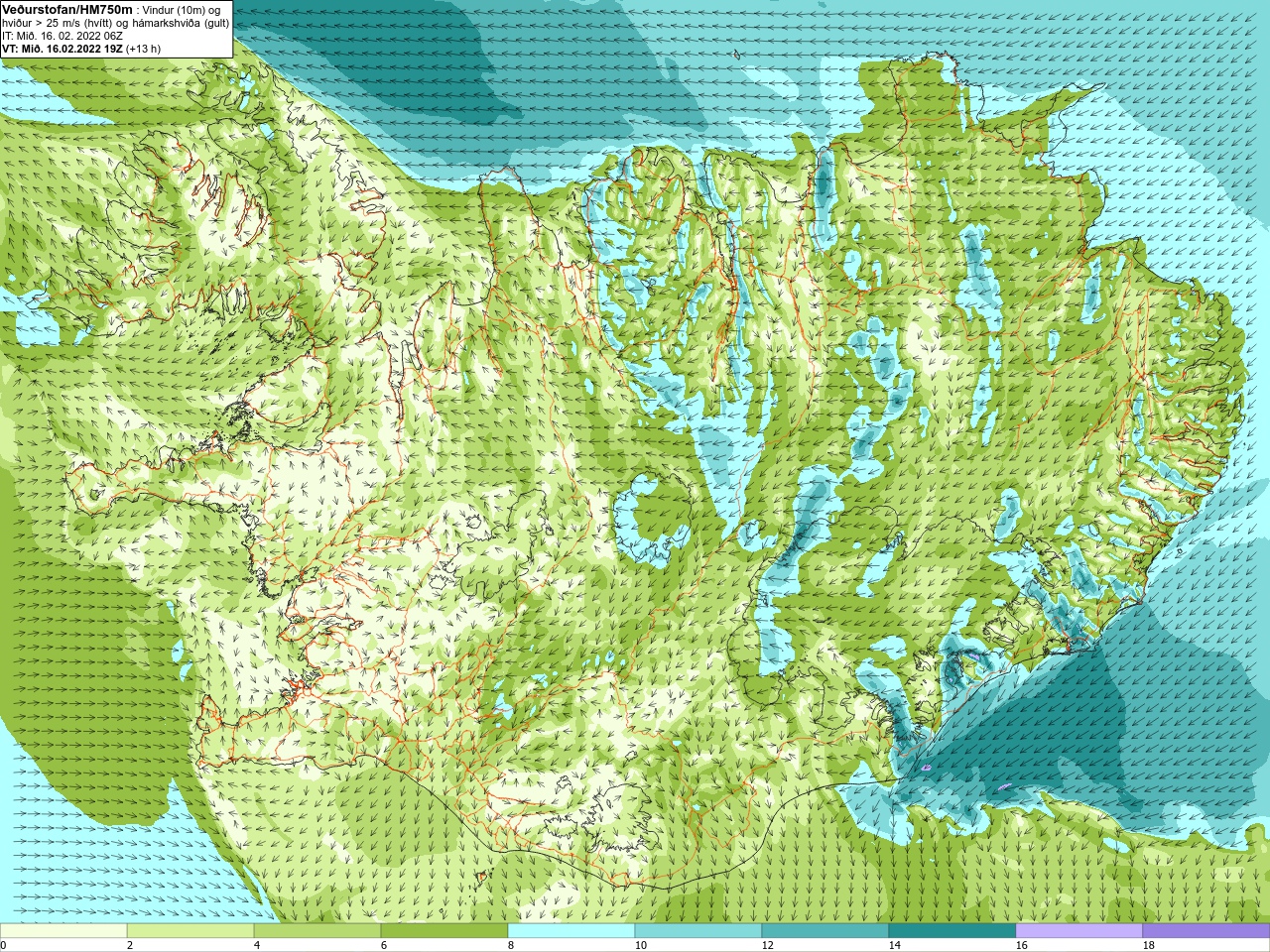Click the '16' scale label
The image size is (1270, 952).
pos(1022,945)
